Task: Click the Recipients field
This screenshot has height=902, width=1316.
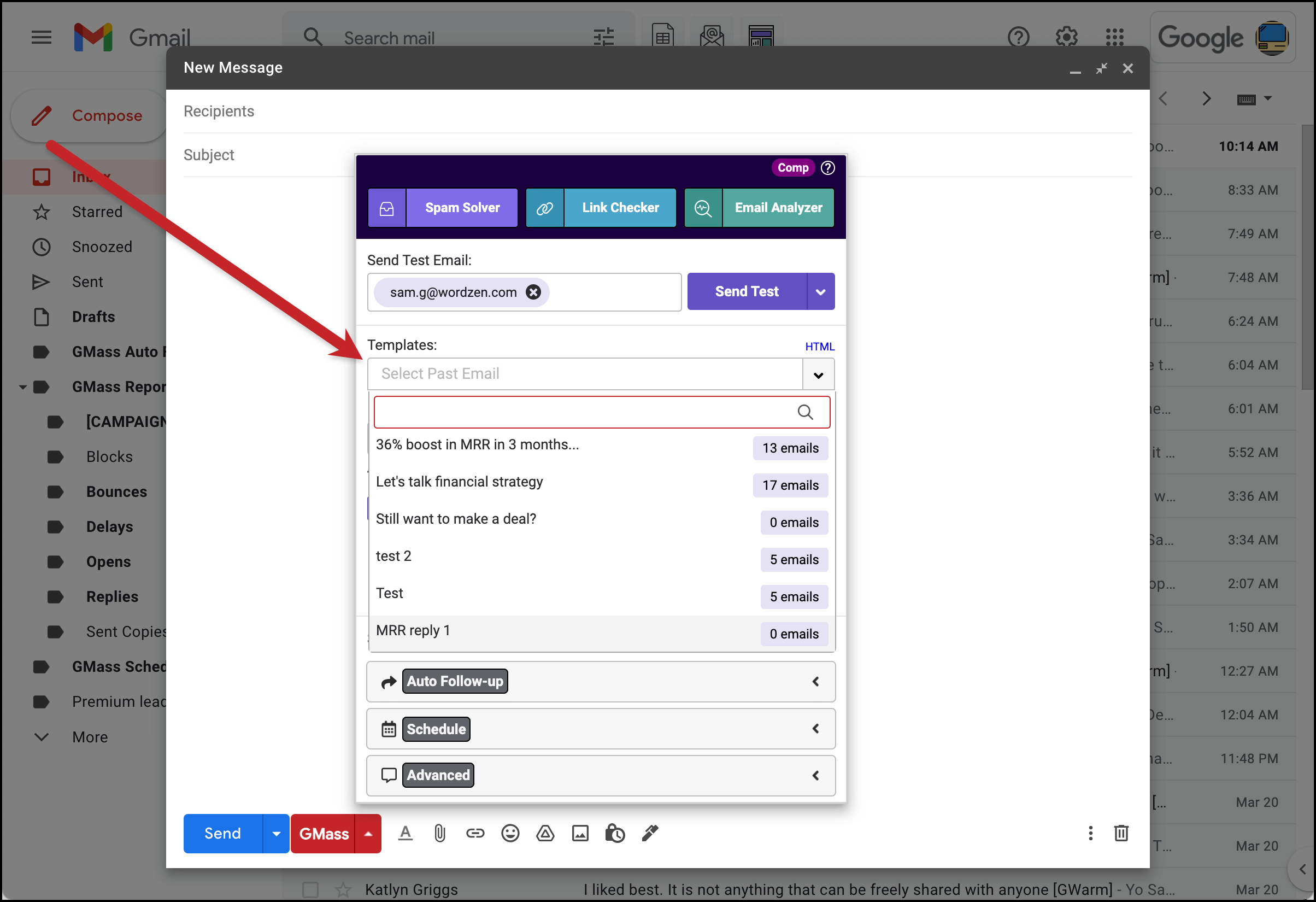Action: pyautogui.click(x=657, y=111)
